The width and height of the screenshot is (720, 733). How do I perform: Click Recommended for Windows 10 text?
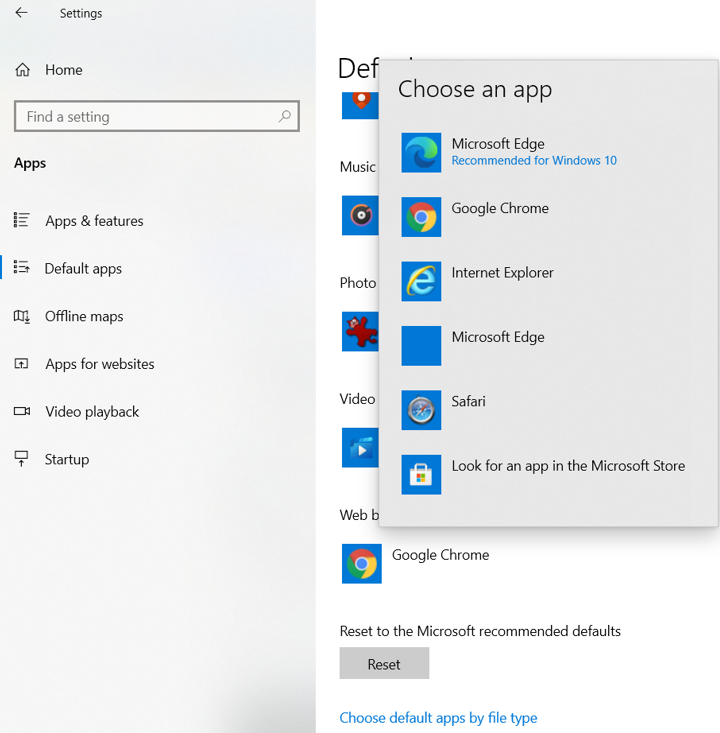coord(534,161)
